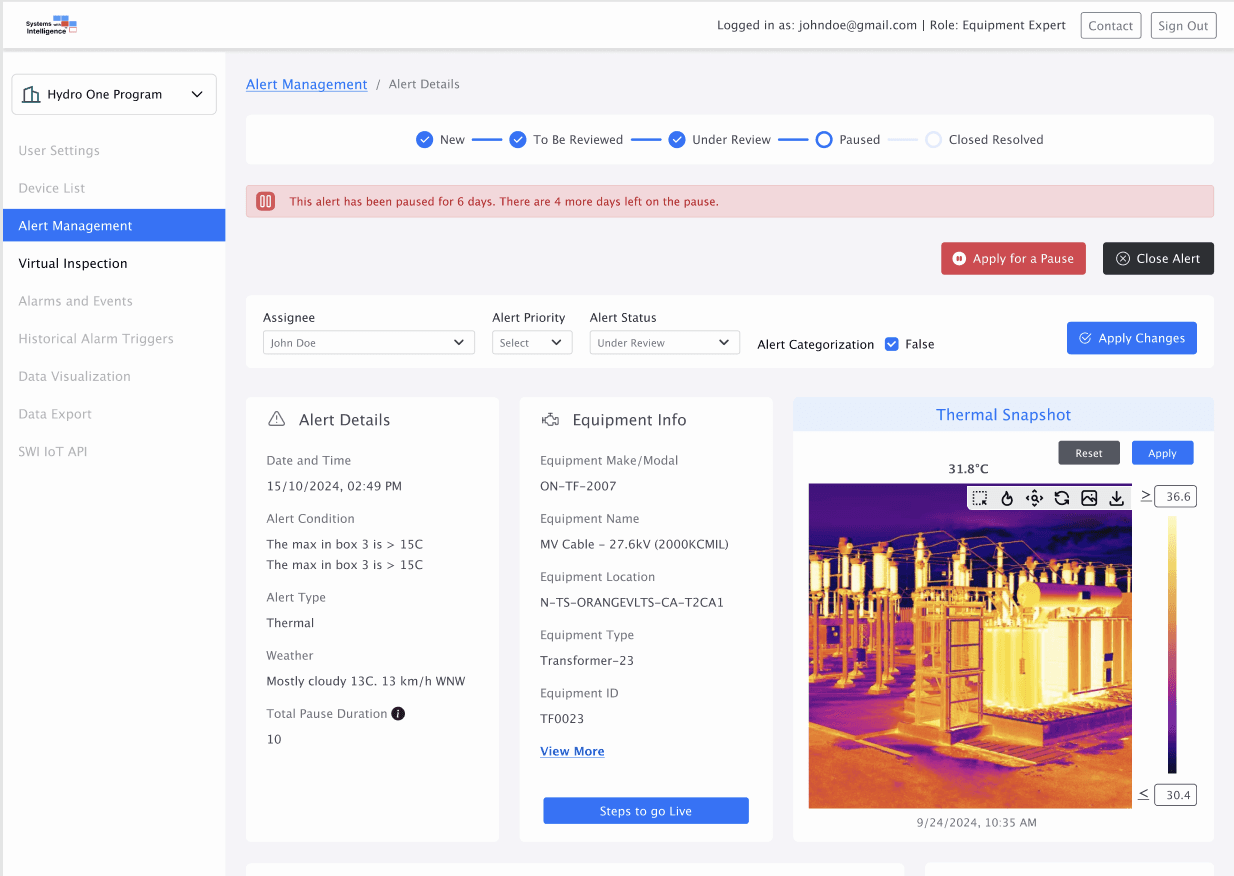Viewport: 1234px width, 876px height.
Task: Select Alert Management sidebar item
Action: tap(114, 226)
